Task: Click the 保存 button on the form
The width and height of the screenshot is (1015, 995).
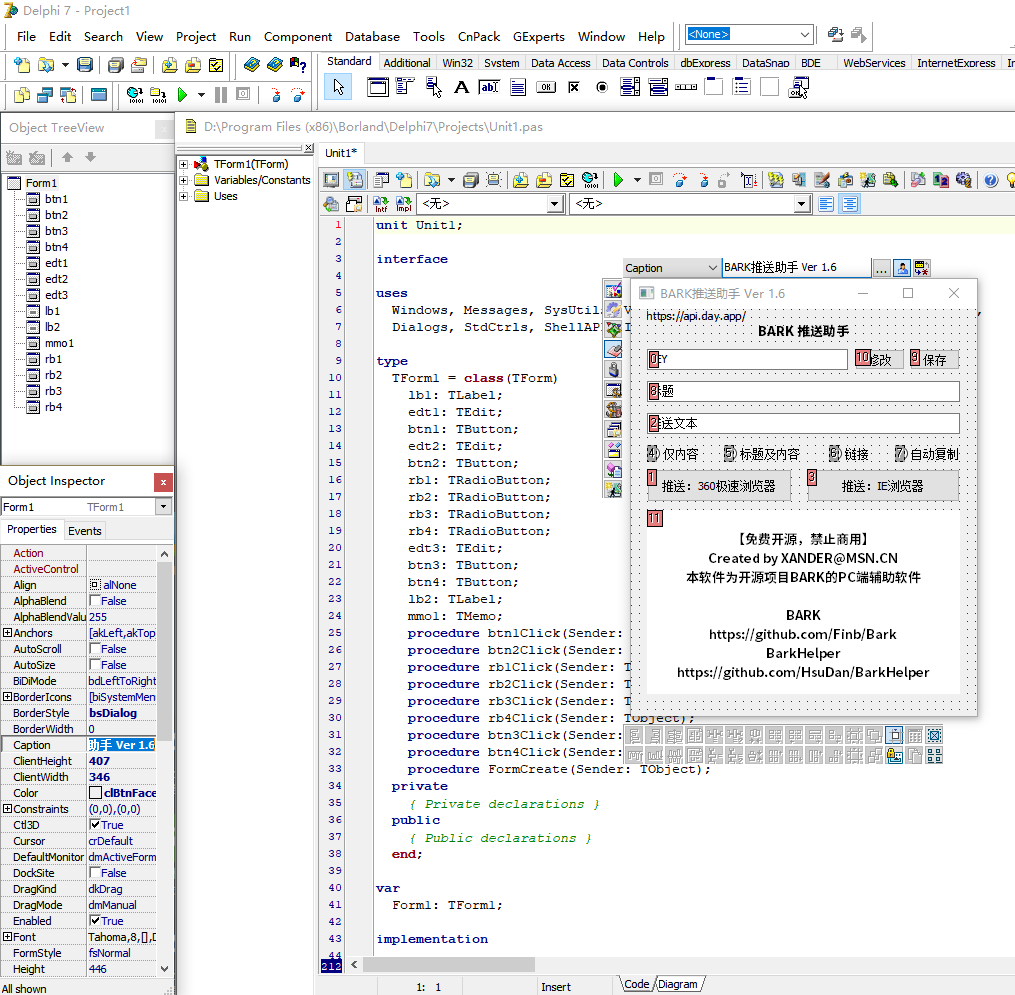Action: pyautogui.click(x=934, y=360)
